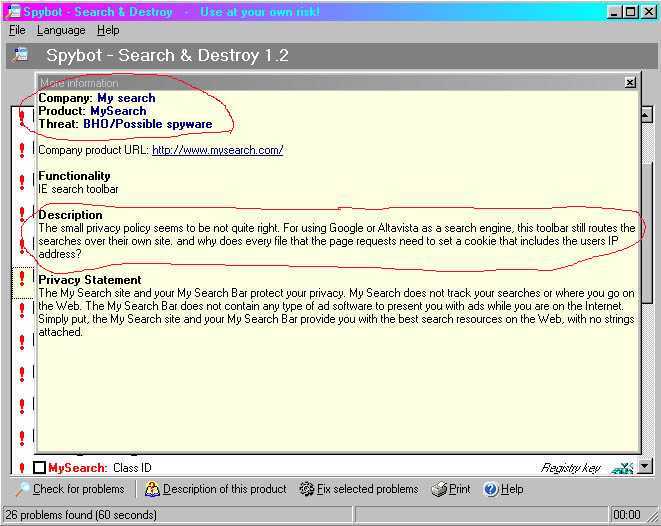Click the printer icon in the toolbar
The image size is (661, 526).
439,489
